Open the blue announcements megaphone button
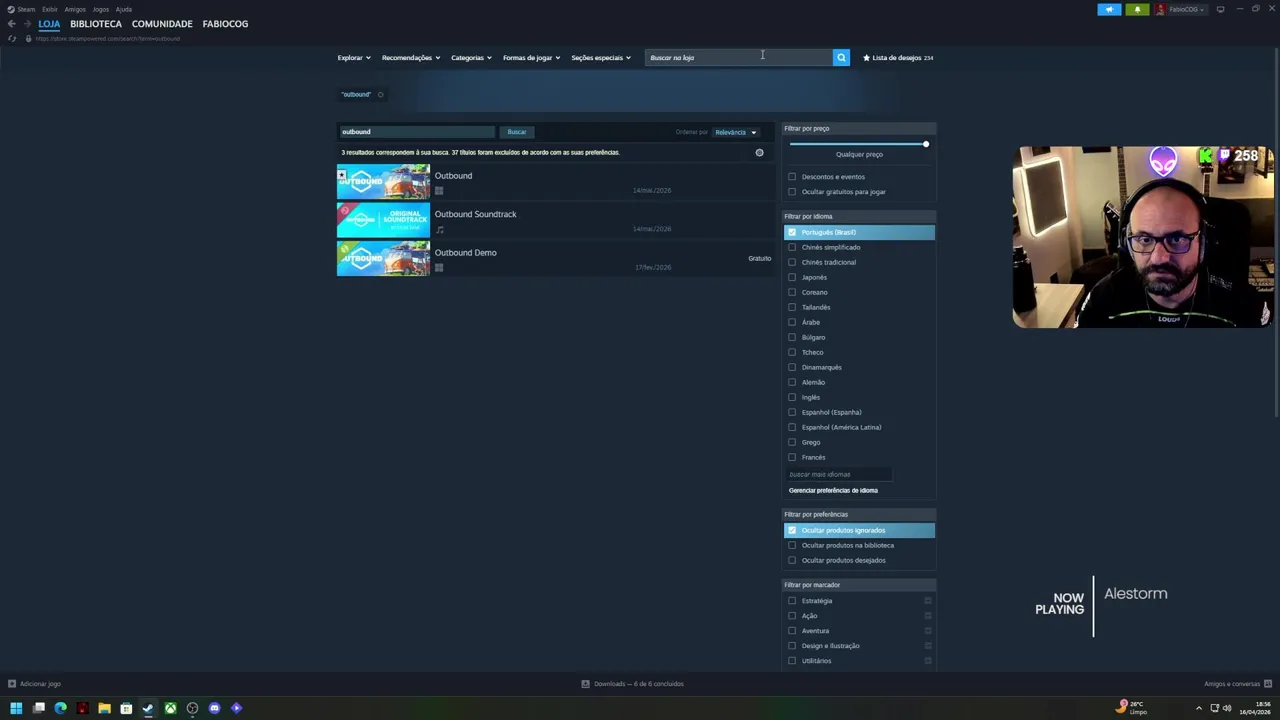1280x720 pixels. pyautogui.click(x=1109, y=9)
